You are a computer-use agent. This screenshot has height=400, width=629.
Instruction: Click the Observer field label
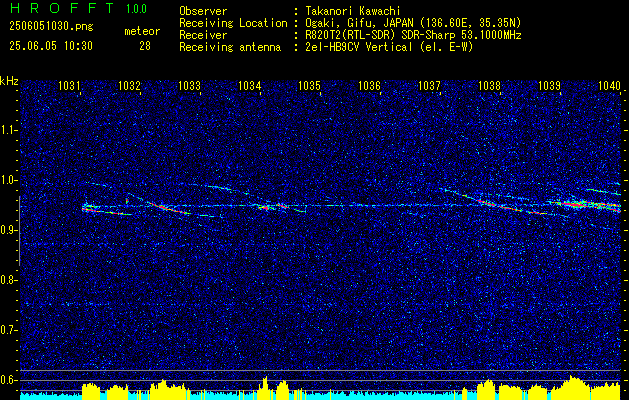(x=203, y=11)
